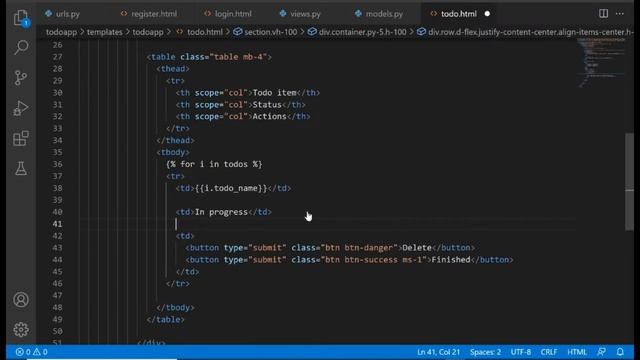
Task: Switch to the views.py tab
Action: tap(300, 14)
